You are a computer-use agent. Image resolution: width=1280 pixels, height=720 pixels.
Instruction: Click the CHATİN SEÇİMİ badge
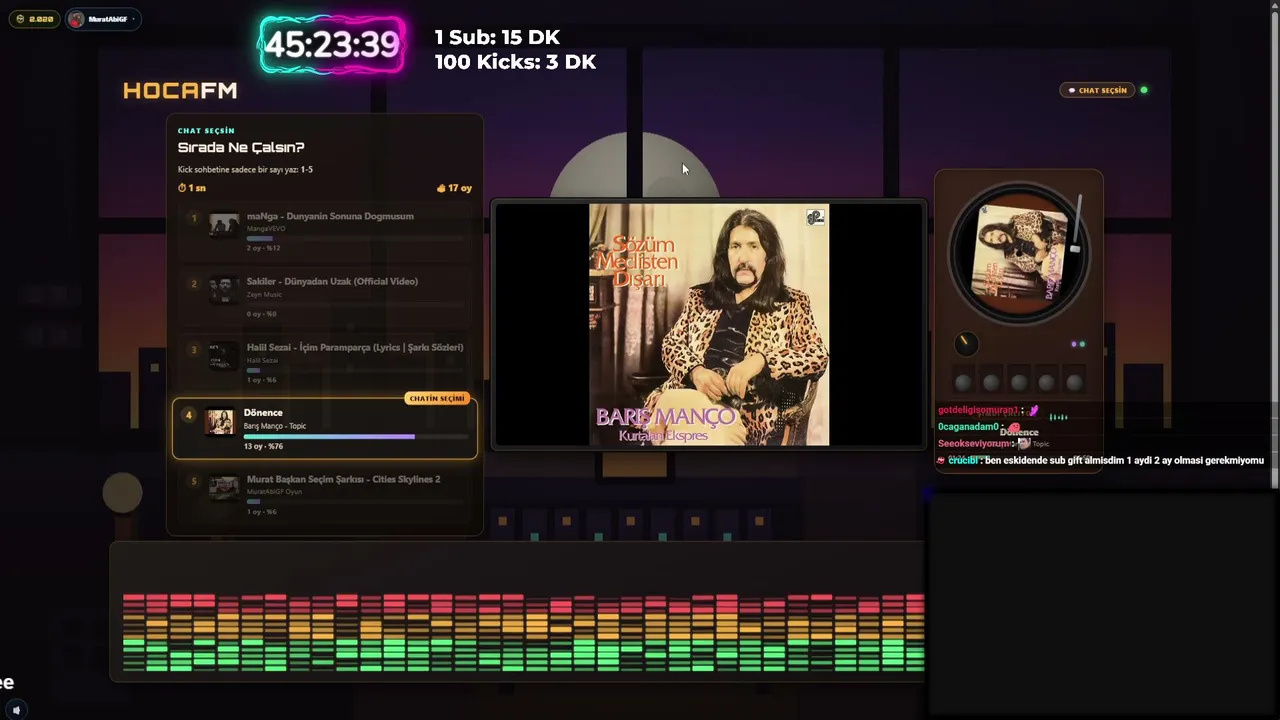pyautogui.click(x=437, y=398)
